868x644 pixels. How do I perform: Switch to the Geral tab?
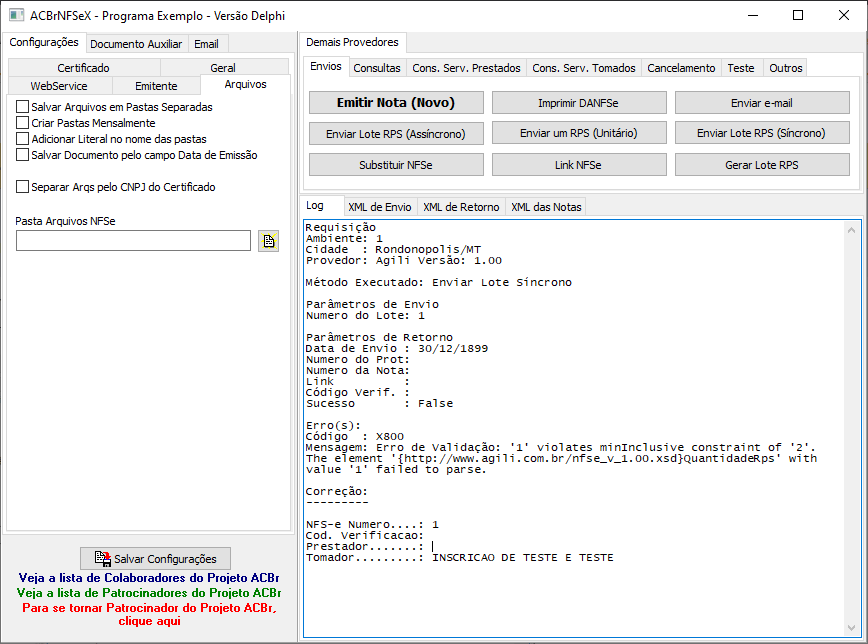pos(223,68)
